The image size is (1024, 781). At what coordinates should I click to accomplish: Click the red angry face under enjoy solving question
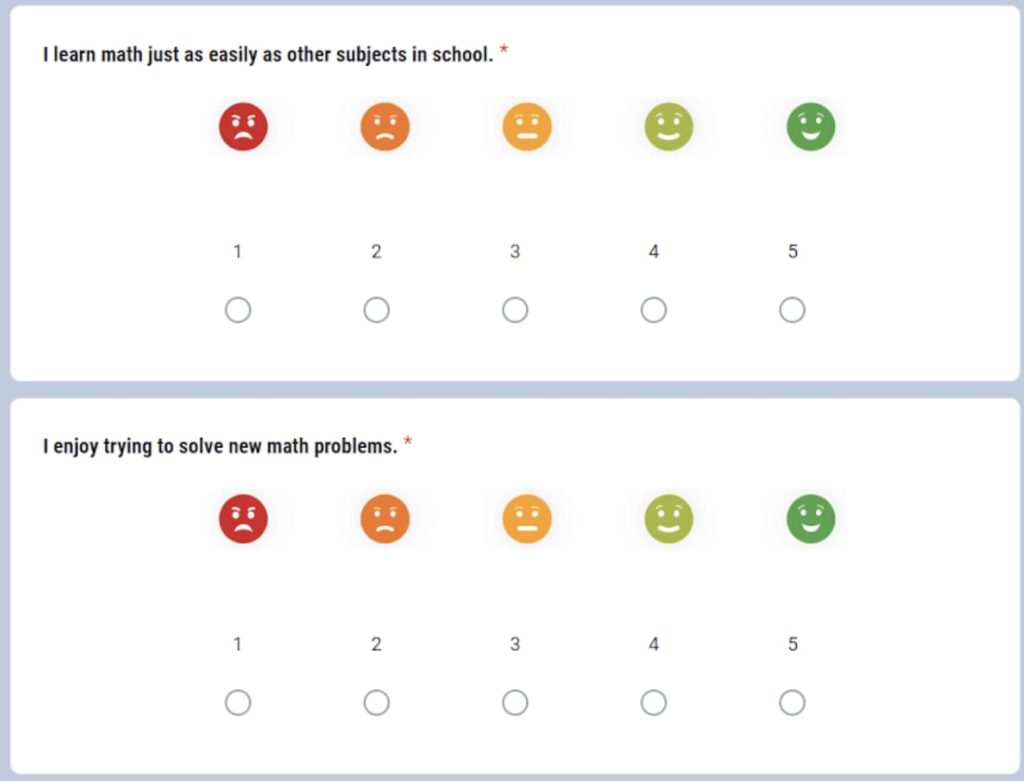click(243, 519)
